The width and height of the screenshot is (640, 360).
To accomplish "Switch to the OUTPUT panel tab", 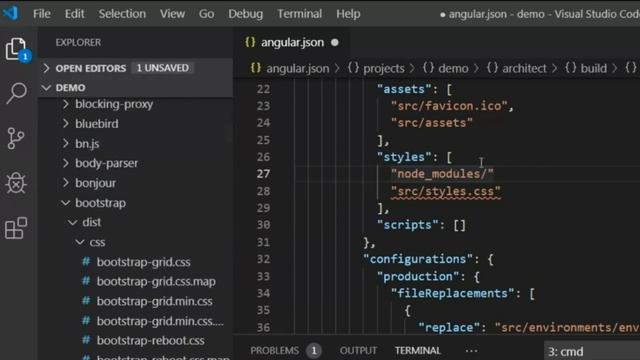I will [358, 350].
